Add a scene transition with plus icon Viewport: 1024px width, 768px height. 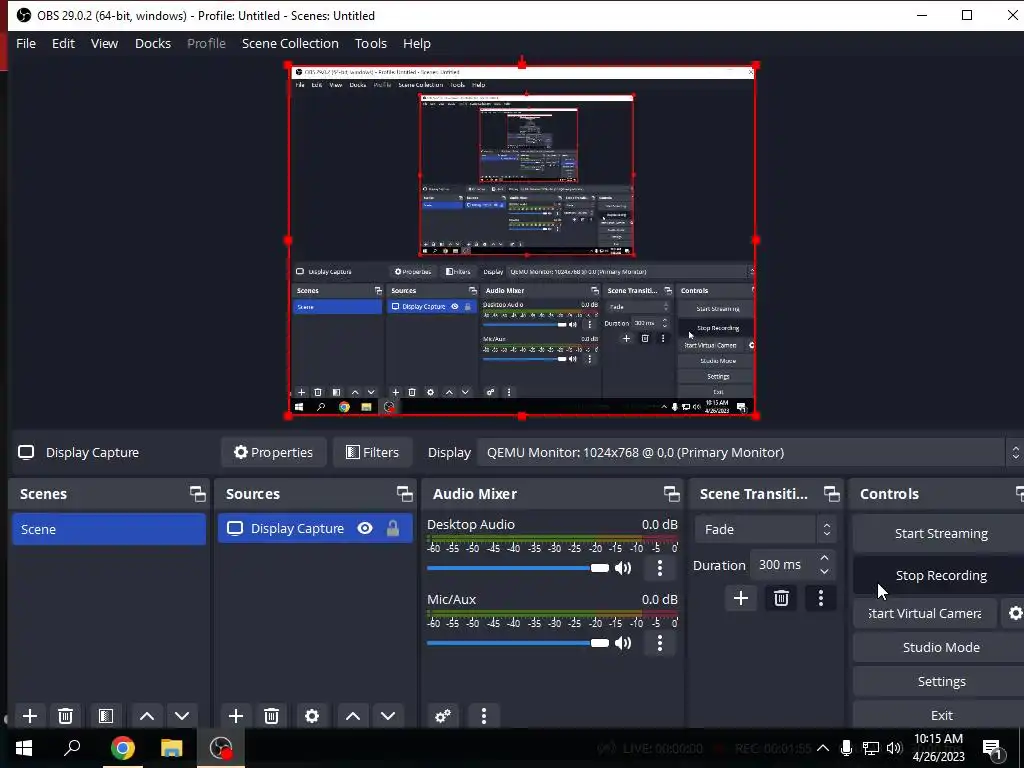(x=741, y=598)
